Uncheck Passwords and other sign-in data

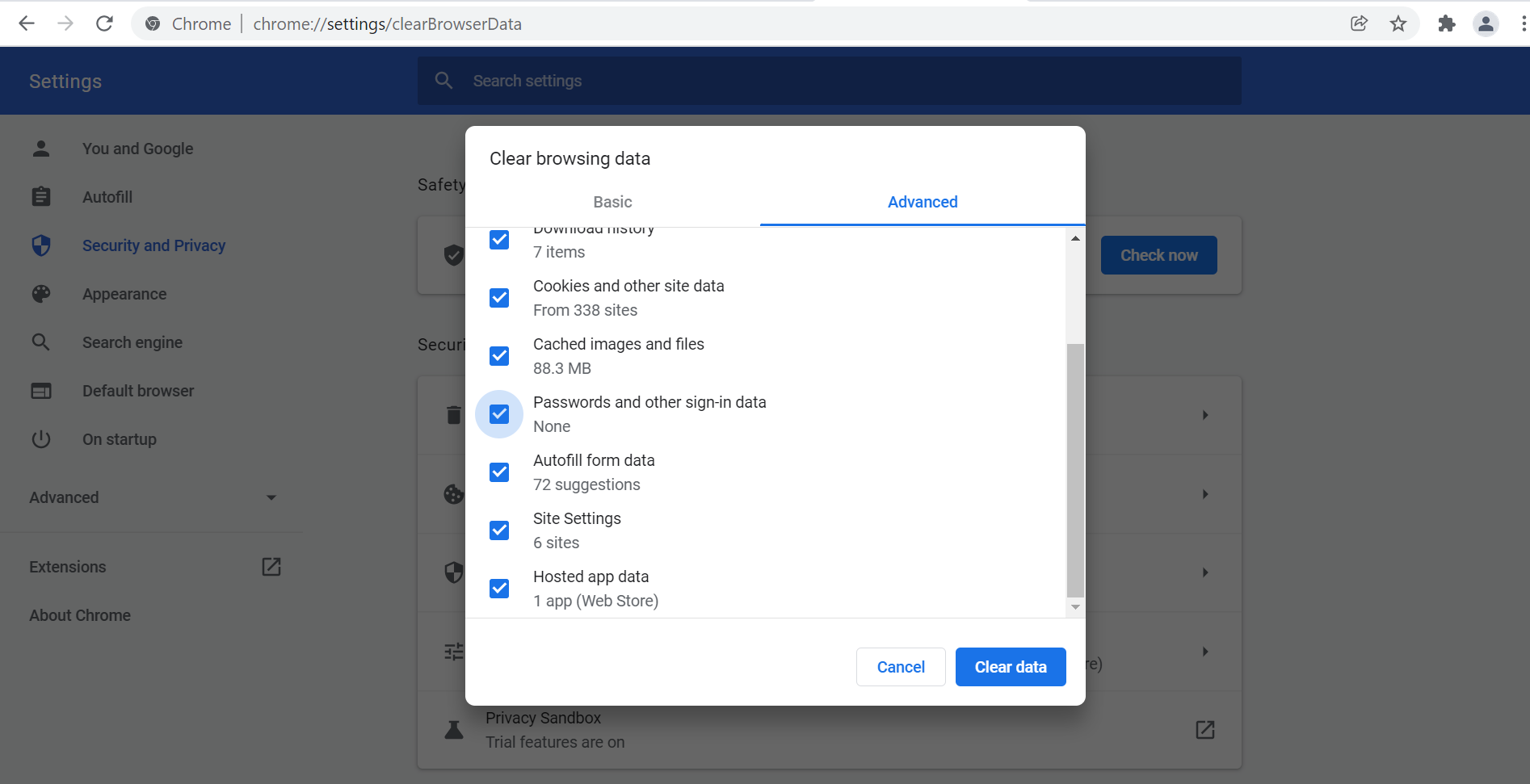[499, 414]
